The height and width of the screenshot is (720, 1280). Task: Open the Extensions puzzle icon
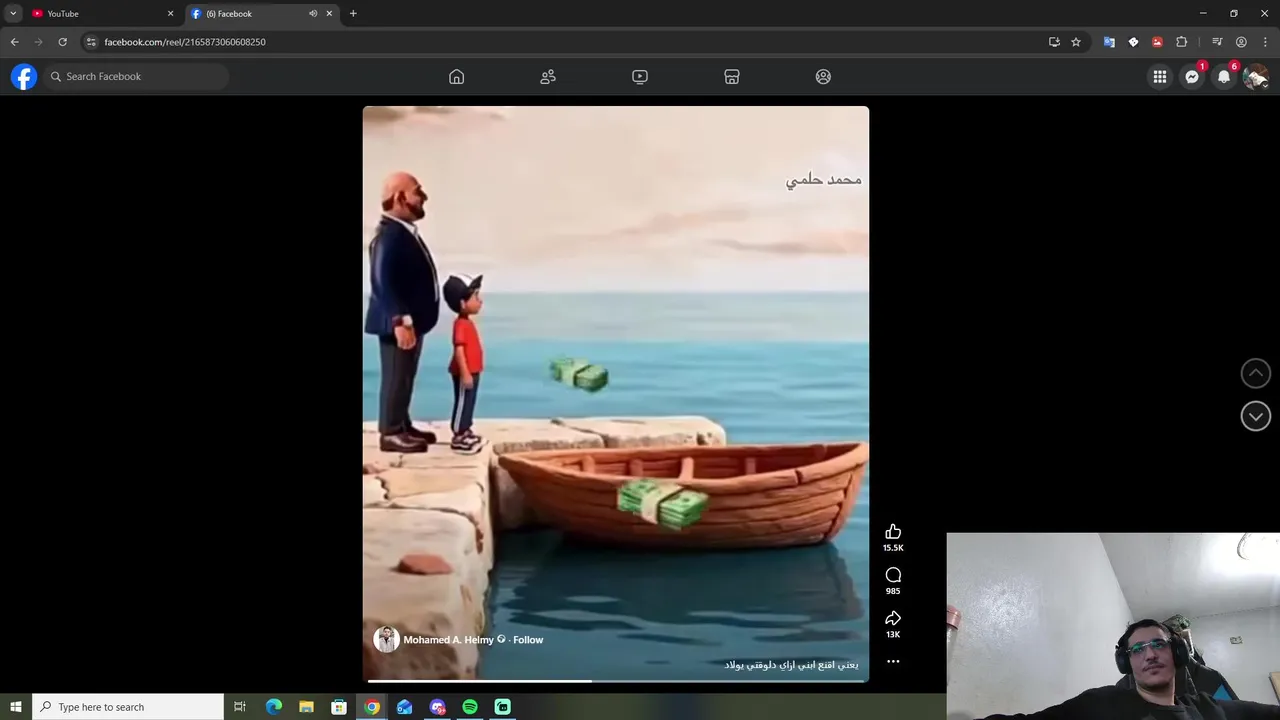[x=1182, y=42]
